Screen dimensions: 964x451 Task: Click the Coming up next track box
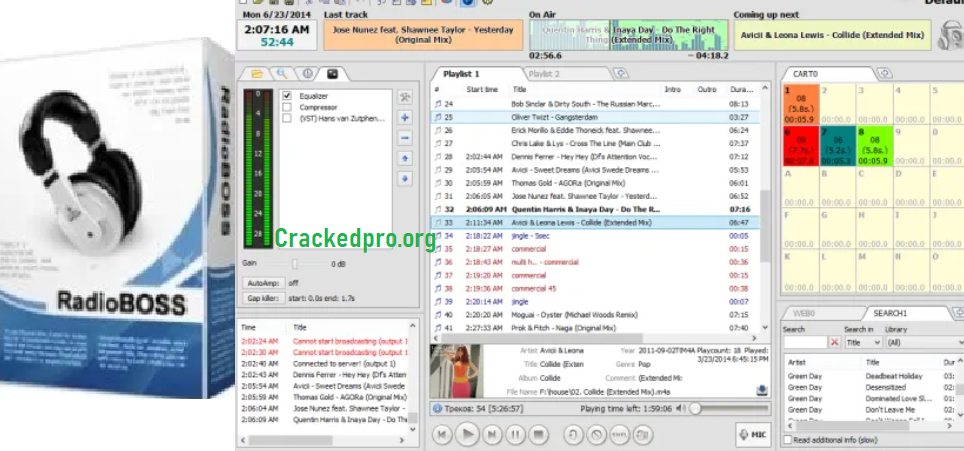pyautogui.click(x=832, y=35)
